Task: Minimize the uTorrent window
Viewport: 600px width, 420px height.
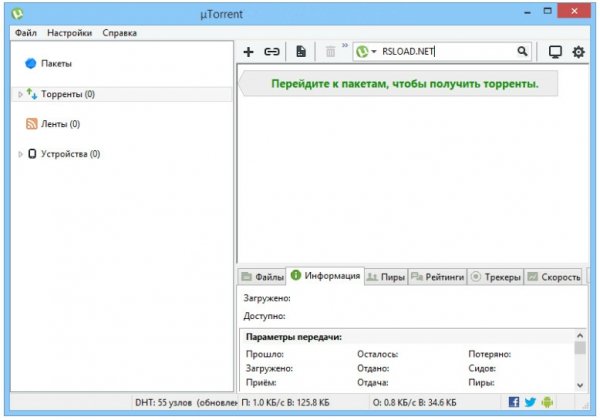Action: [x=528, y=13]
